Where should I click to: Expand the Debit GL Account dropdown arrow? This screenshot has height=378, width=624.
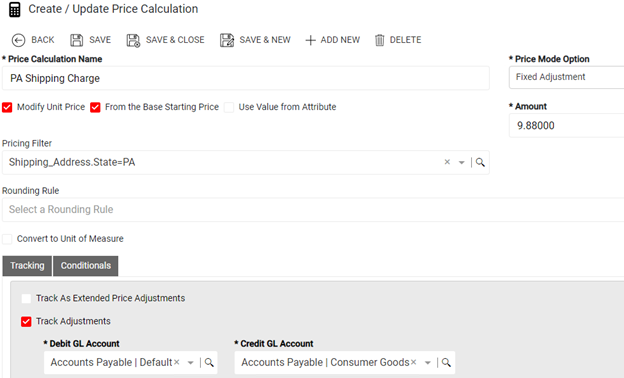tap(191, 362)
